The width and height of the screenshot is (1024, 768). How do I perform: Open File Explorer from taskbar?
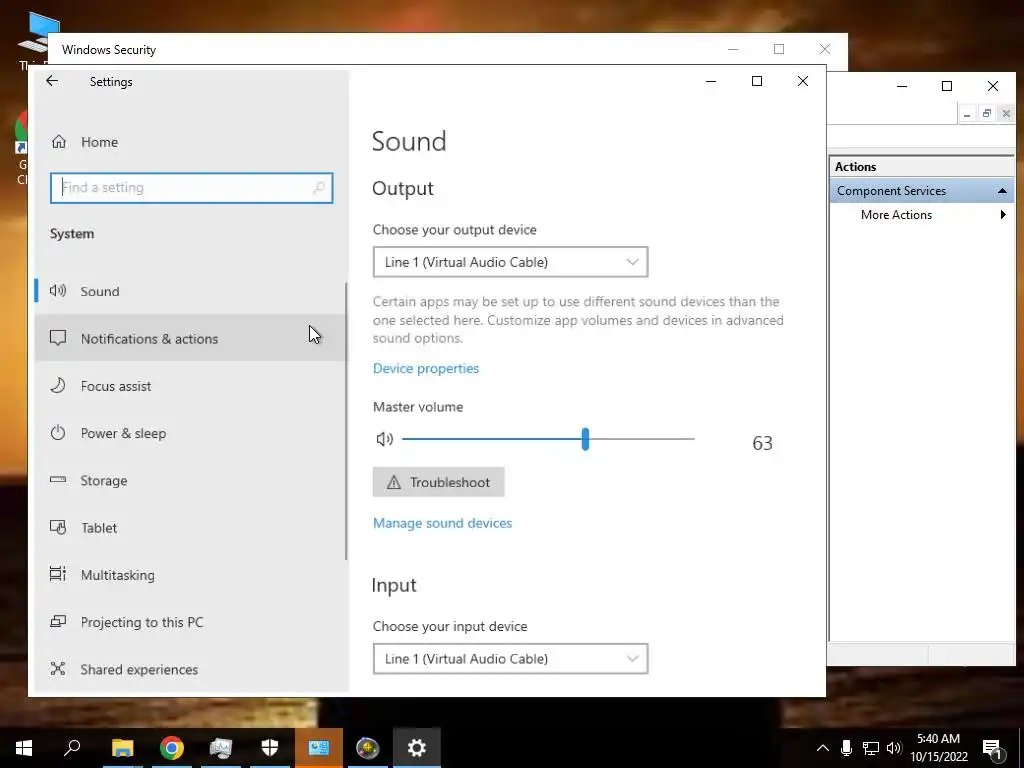coord(122,748)
